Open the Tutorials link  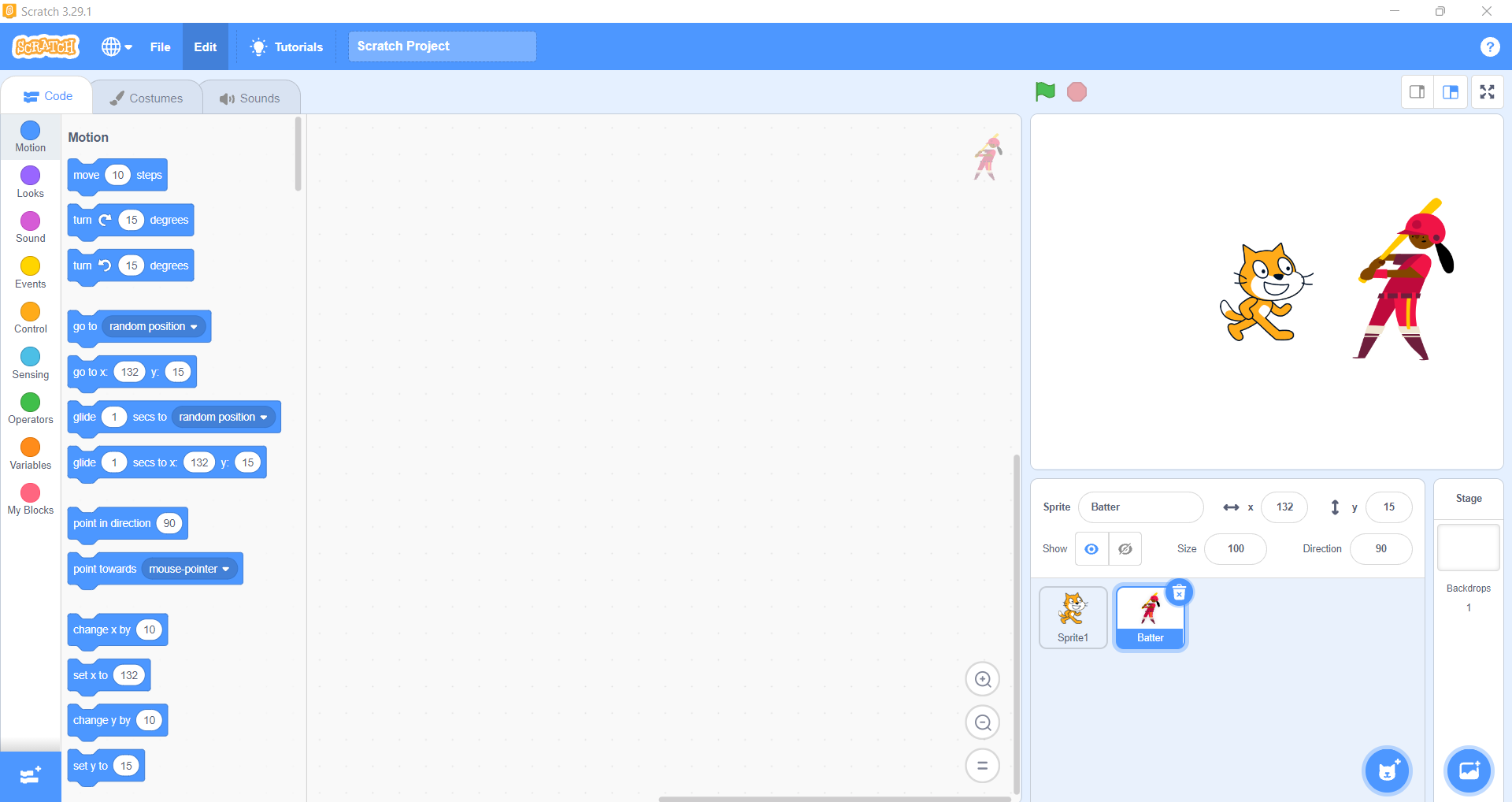coord(287,47)
